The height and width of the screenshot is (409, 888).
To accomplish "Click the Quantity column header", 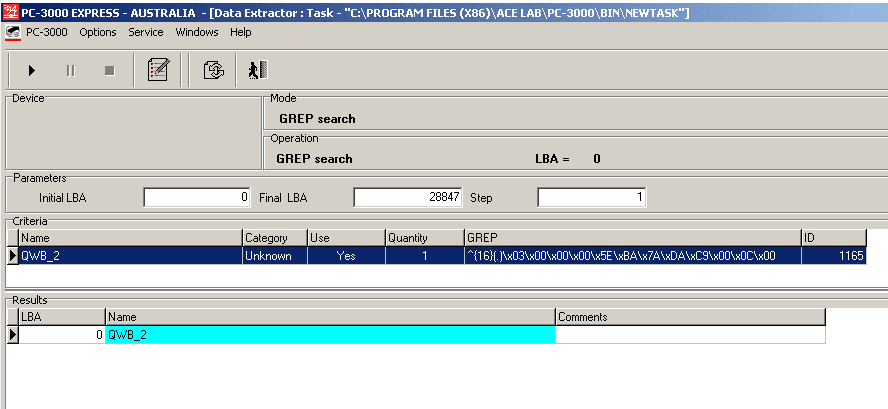I will 425,238.
